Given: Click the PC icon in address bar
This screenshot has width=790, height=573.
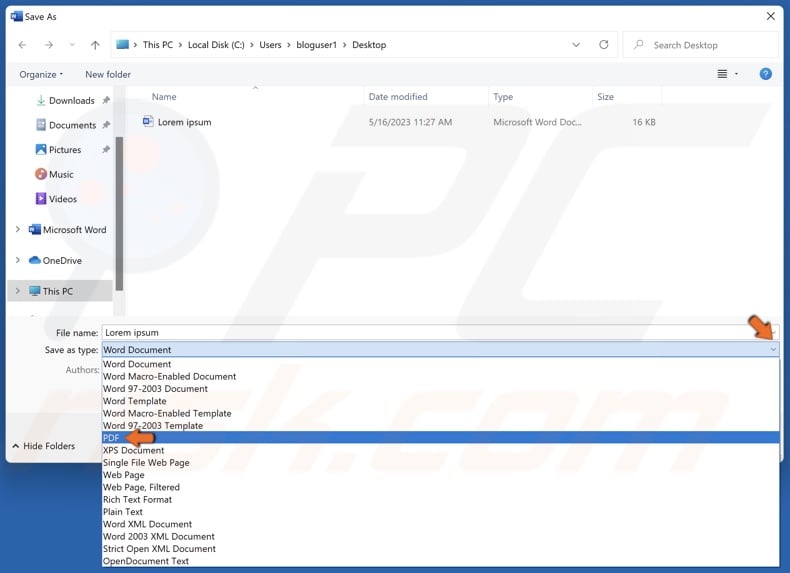Looking at the screenshot, I should tap(122, 44).
